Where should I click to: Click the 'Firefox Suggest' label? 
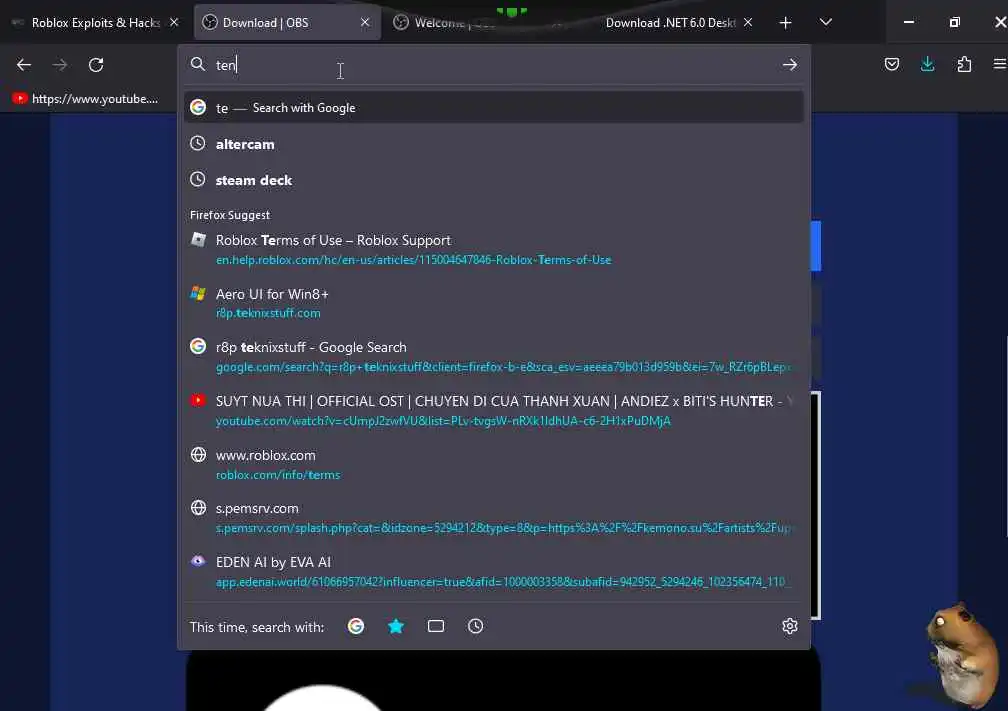click(230, 215)
